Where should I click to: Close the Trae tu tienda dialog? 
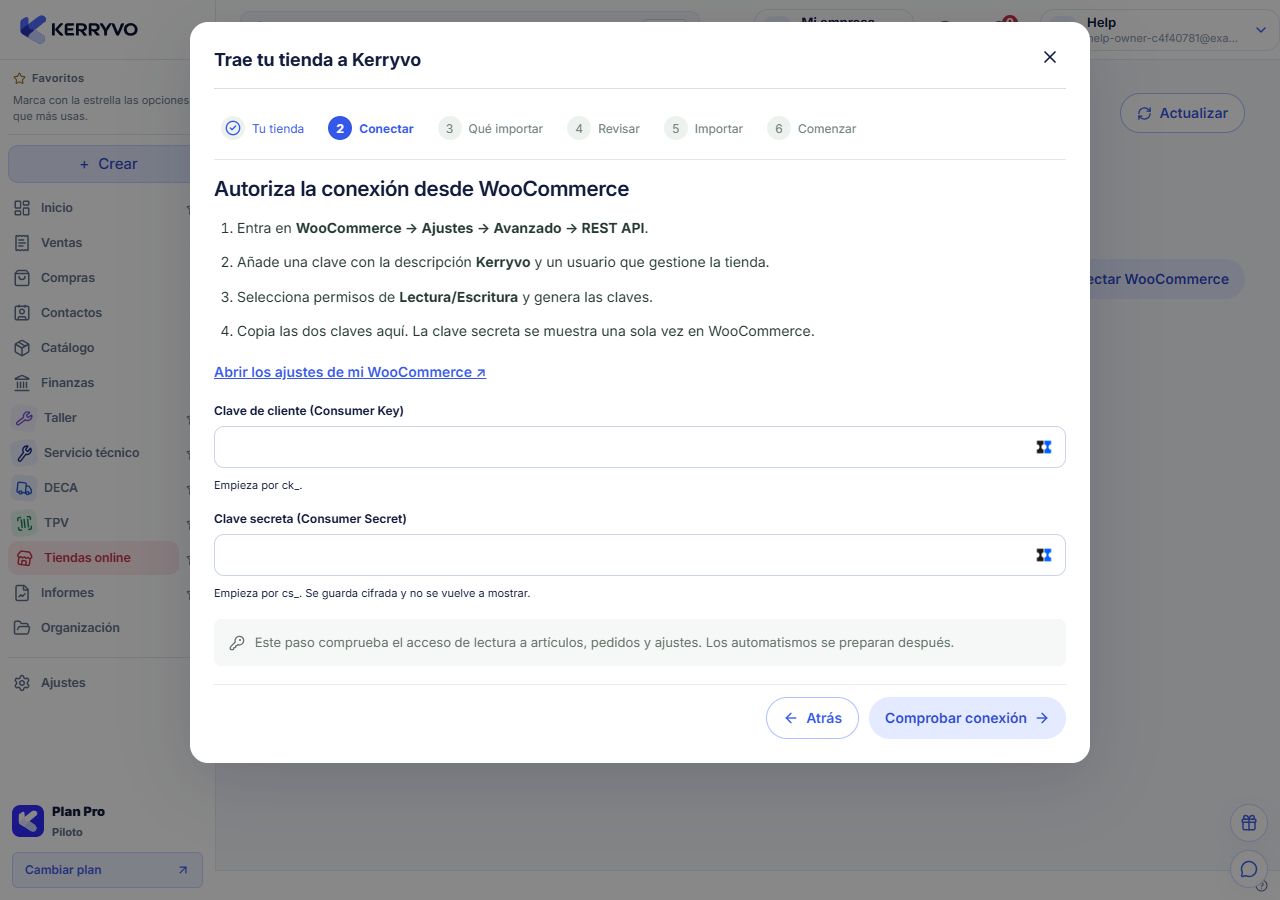[x=1050, y=57]
